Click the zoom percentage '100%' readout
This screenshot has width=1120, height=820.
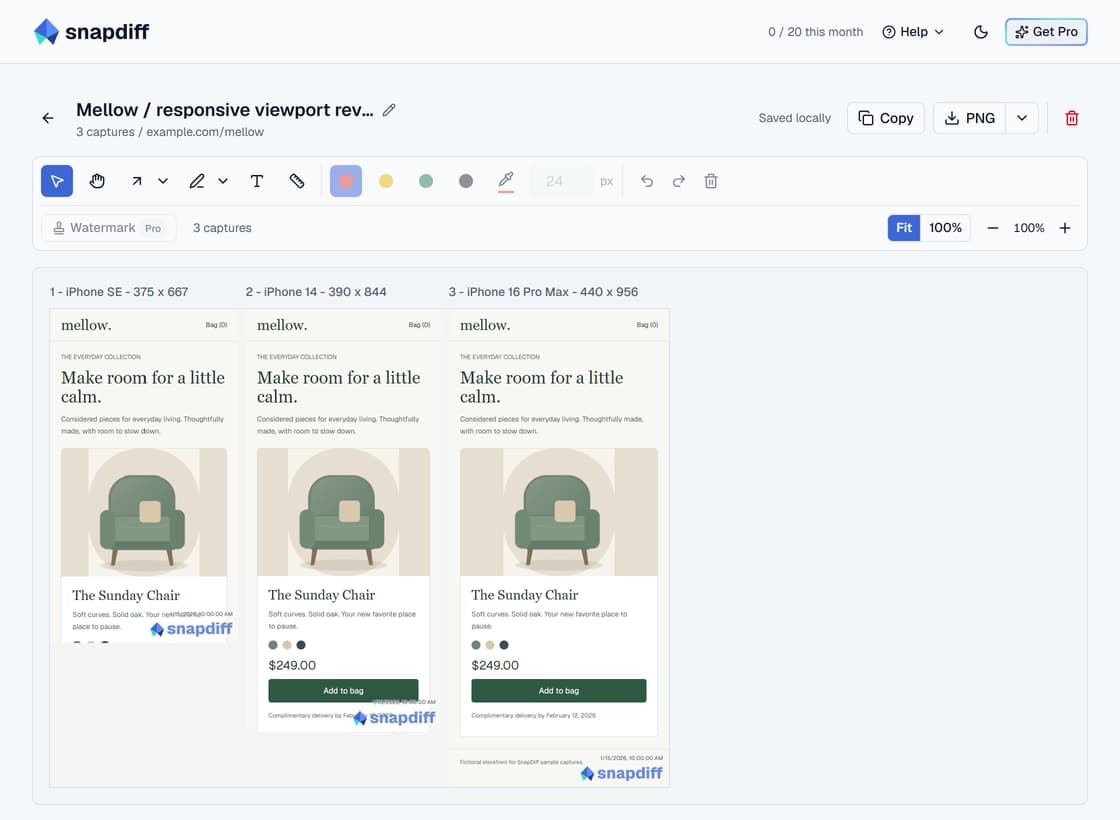pos(1029,228)
